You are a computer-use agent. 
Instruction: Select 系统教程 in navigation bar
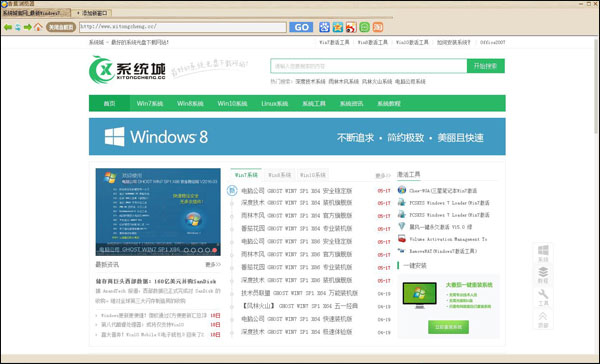389,103
